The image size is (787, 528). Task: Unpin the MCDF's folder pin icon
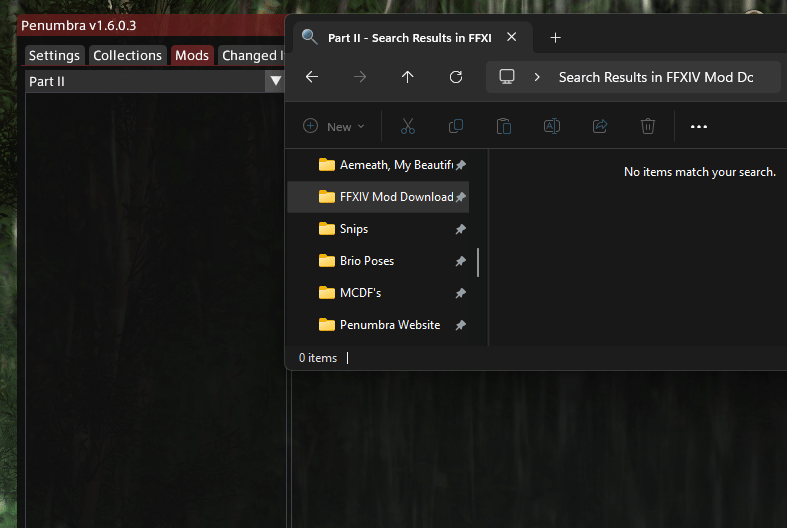pos(460,293)
